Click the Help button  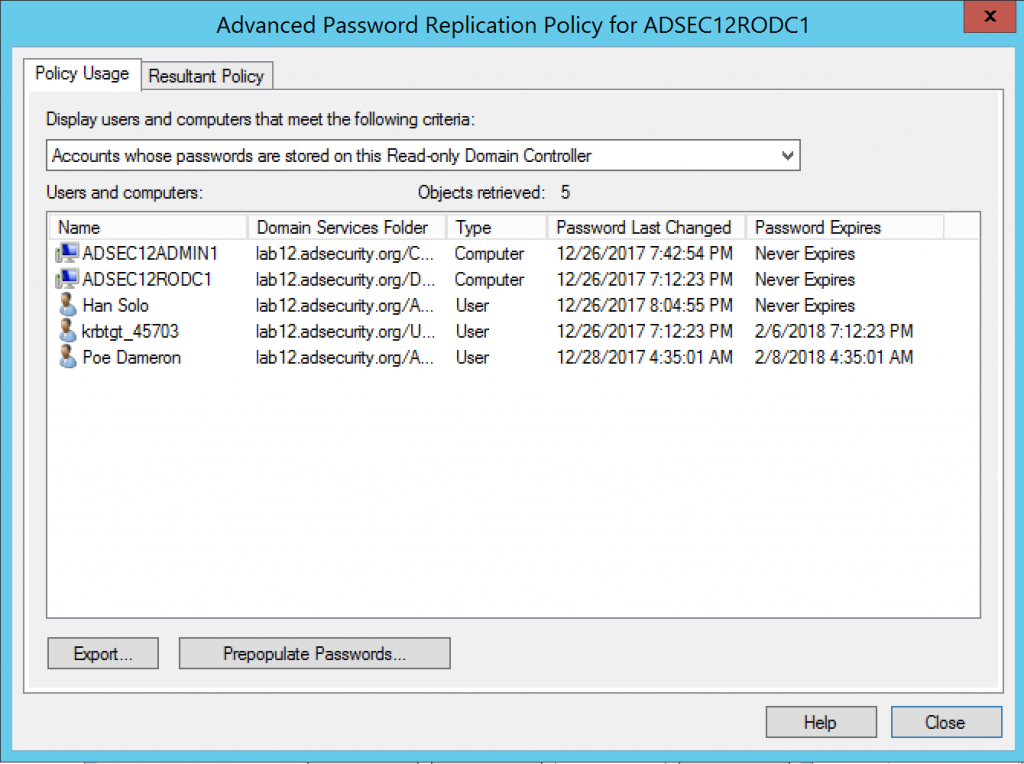[820, 721]
